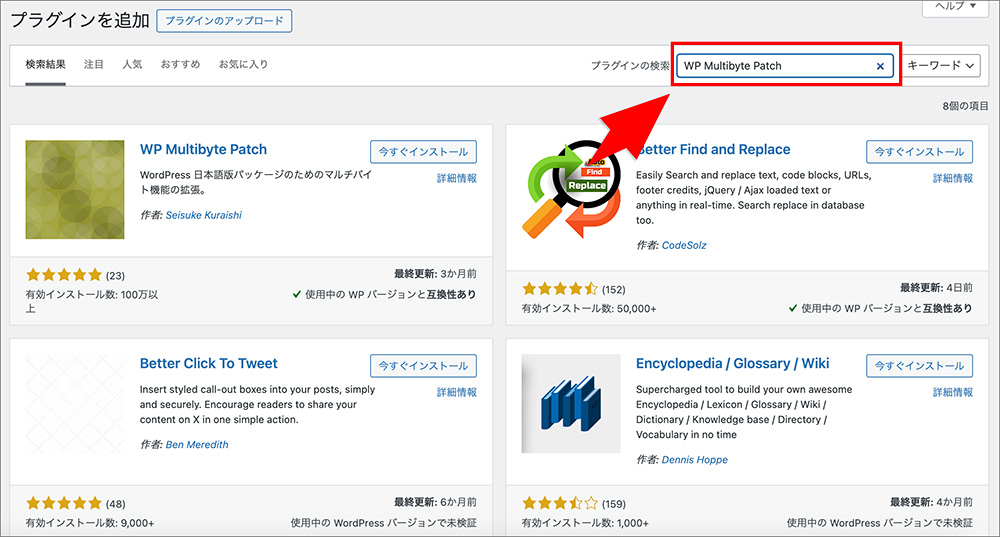Image resolution: width=1000 pixels, height=537 pixels.
Task: Open author Seisuke Kuraishi link
Action: 203,216
